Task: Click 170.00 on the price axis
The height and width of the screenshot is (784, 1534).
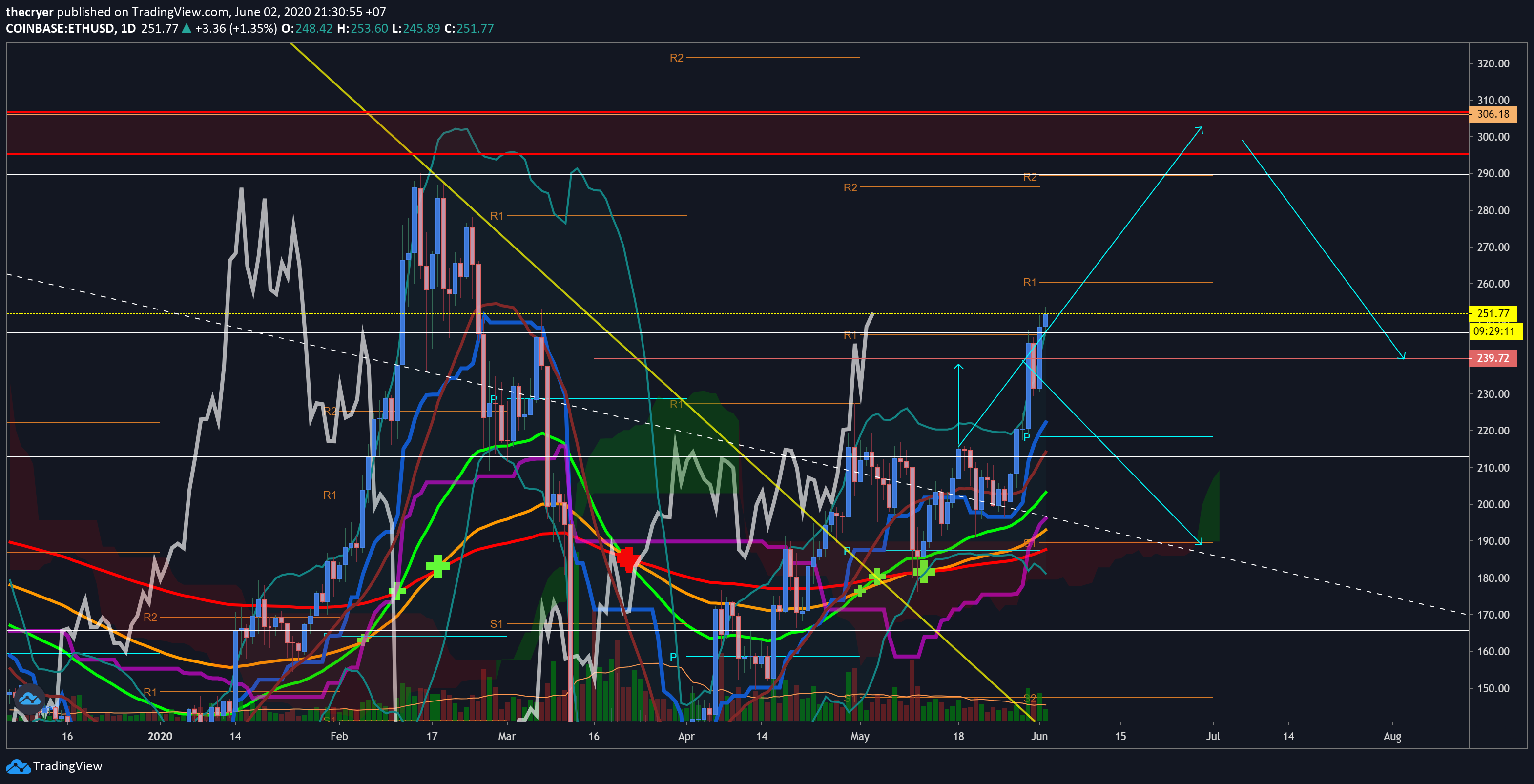Action: (1493, 614)
